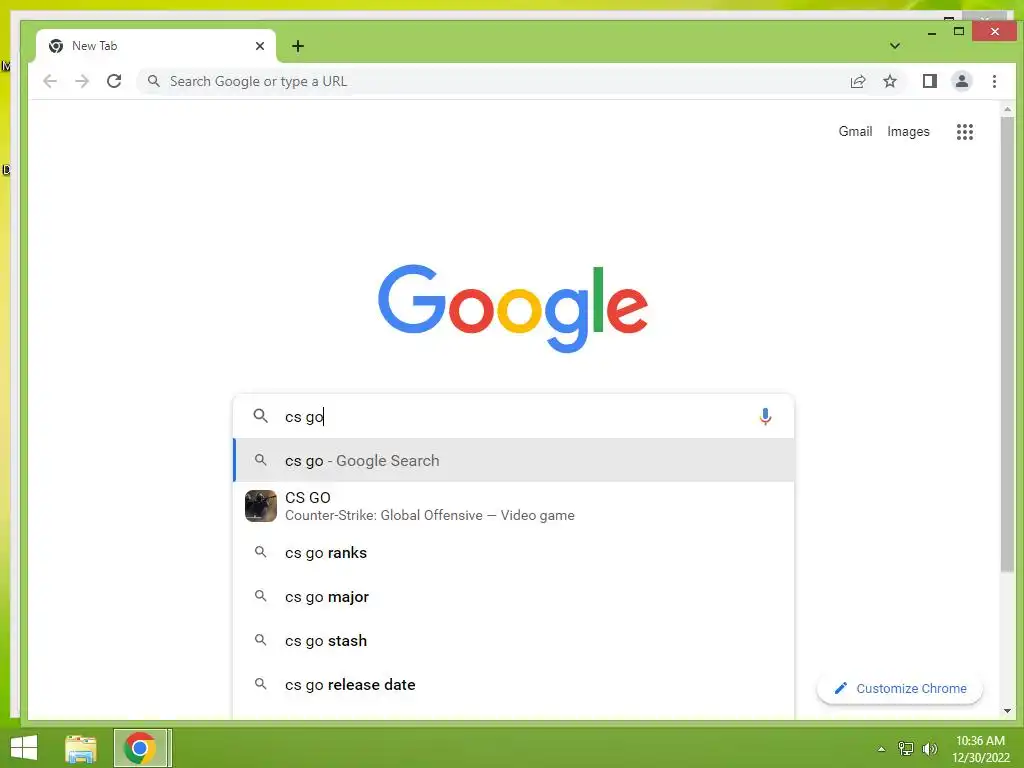Open the side panel icon

(x=929, y=81)
